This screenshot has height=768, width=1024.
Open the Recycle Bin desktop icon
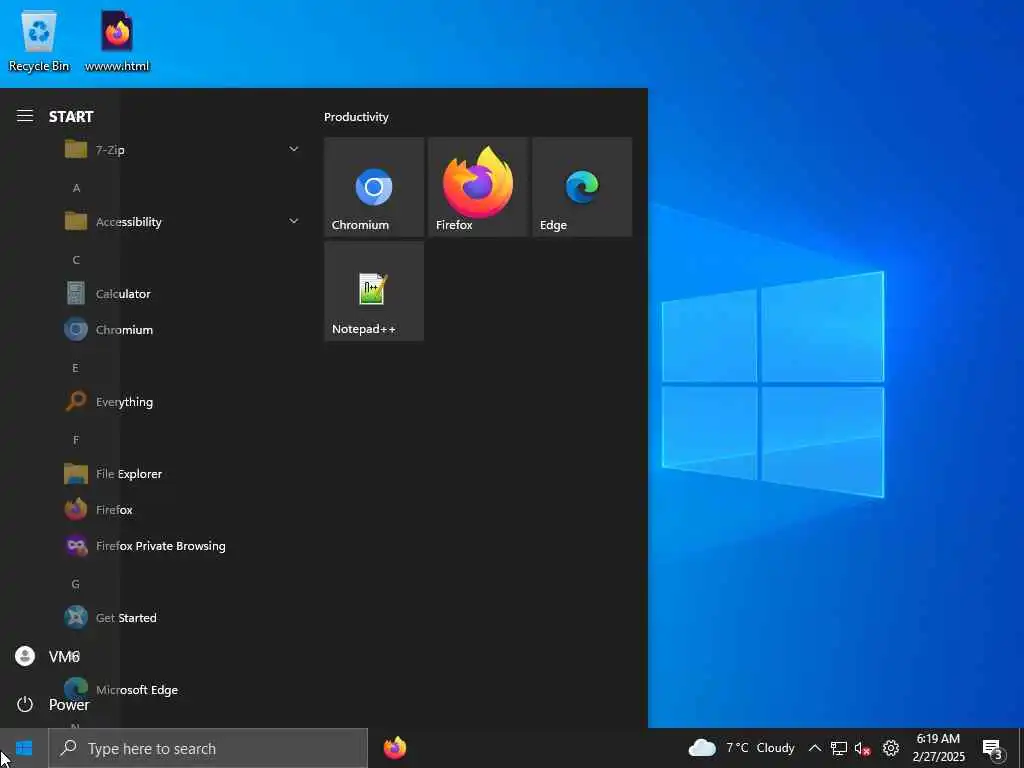point(39,40)
